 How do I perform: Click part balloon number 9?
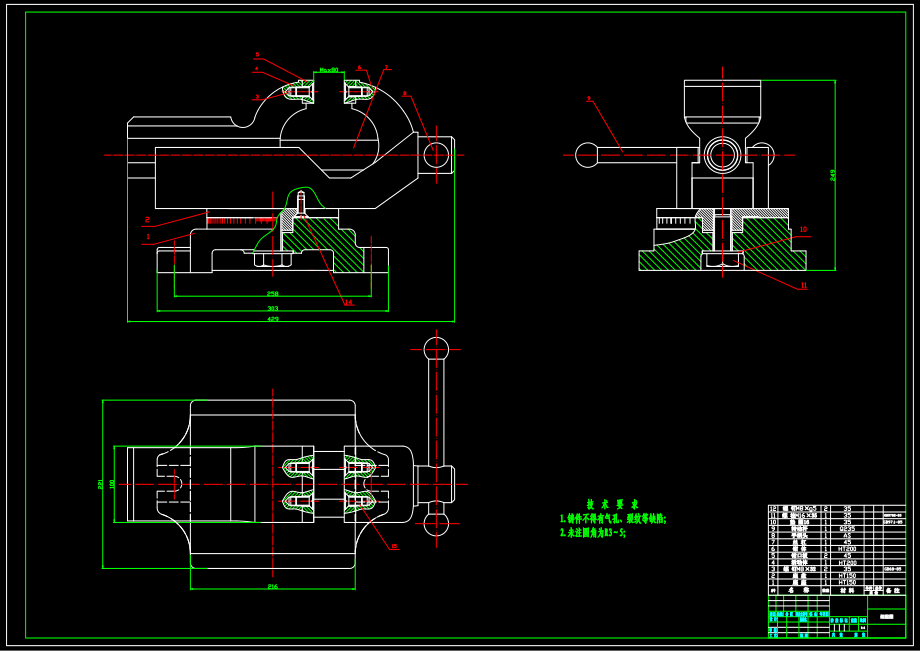pyautogui.click(x=588, y=99)
